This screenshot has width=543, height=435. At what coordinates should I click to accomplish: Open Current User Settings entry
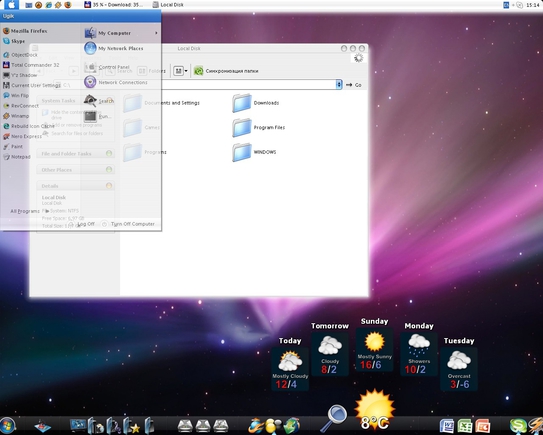pyautogui.click(x=32, y=85)
